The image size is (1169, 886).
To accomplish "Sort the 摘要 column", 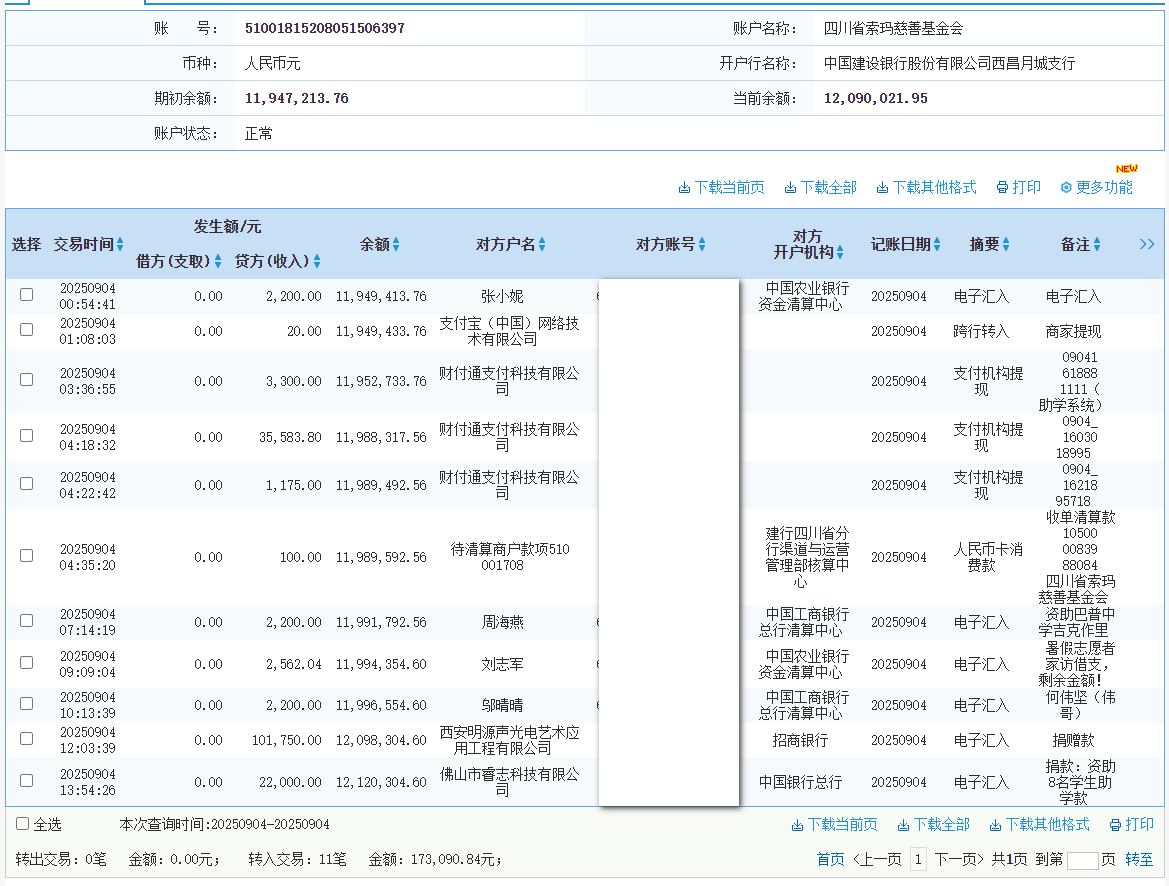I will coord(1006,245).
